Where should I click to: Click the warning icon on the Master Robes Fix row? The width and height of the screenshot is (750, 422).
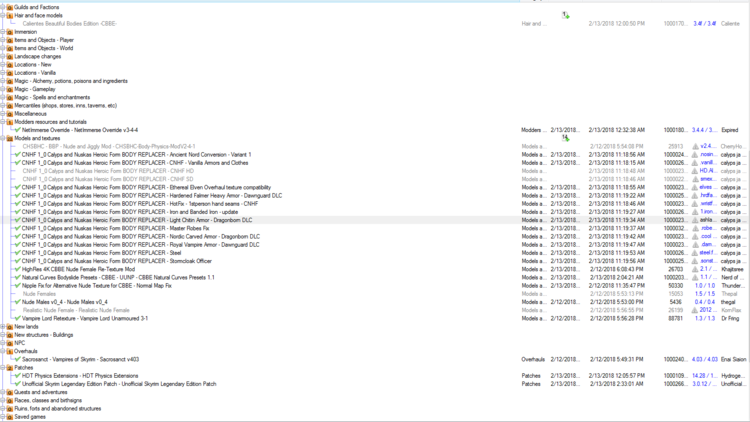coord(695,228)
